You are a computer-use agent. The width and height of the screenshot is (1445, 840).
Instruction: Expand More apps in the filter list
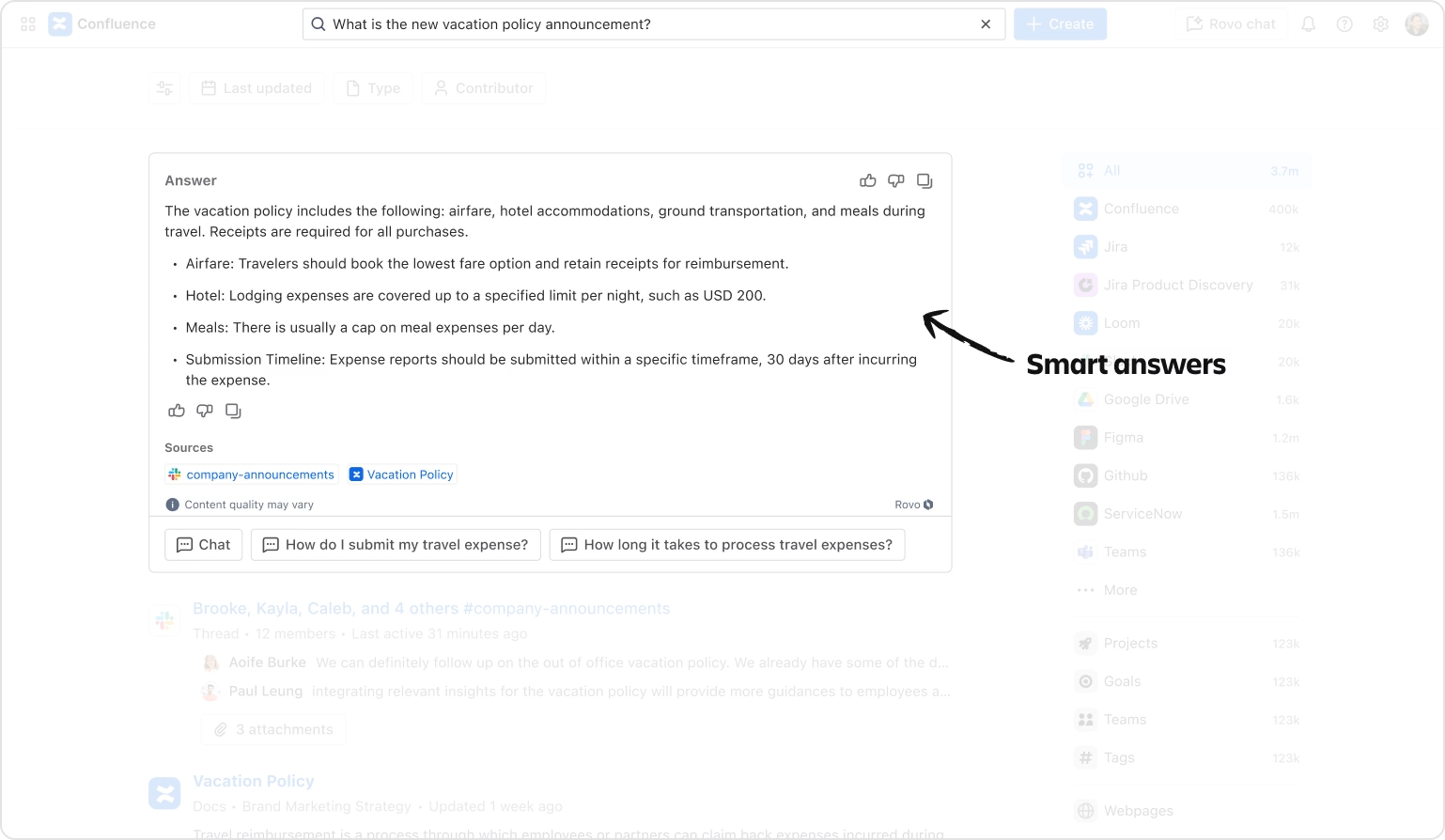[x=1188, y=590]
